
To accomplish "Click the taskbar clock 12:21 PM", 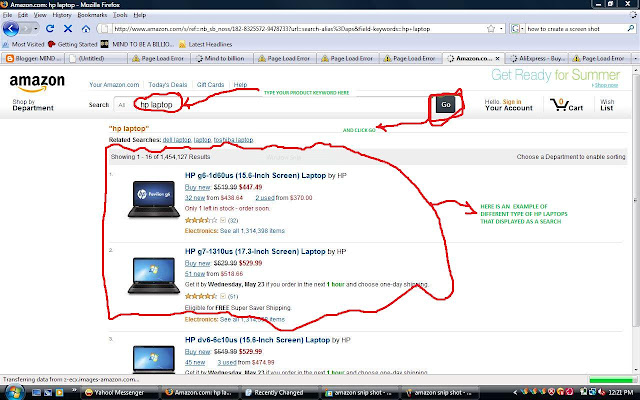I will pyautogui.click(x=620, y=393).
